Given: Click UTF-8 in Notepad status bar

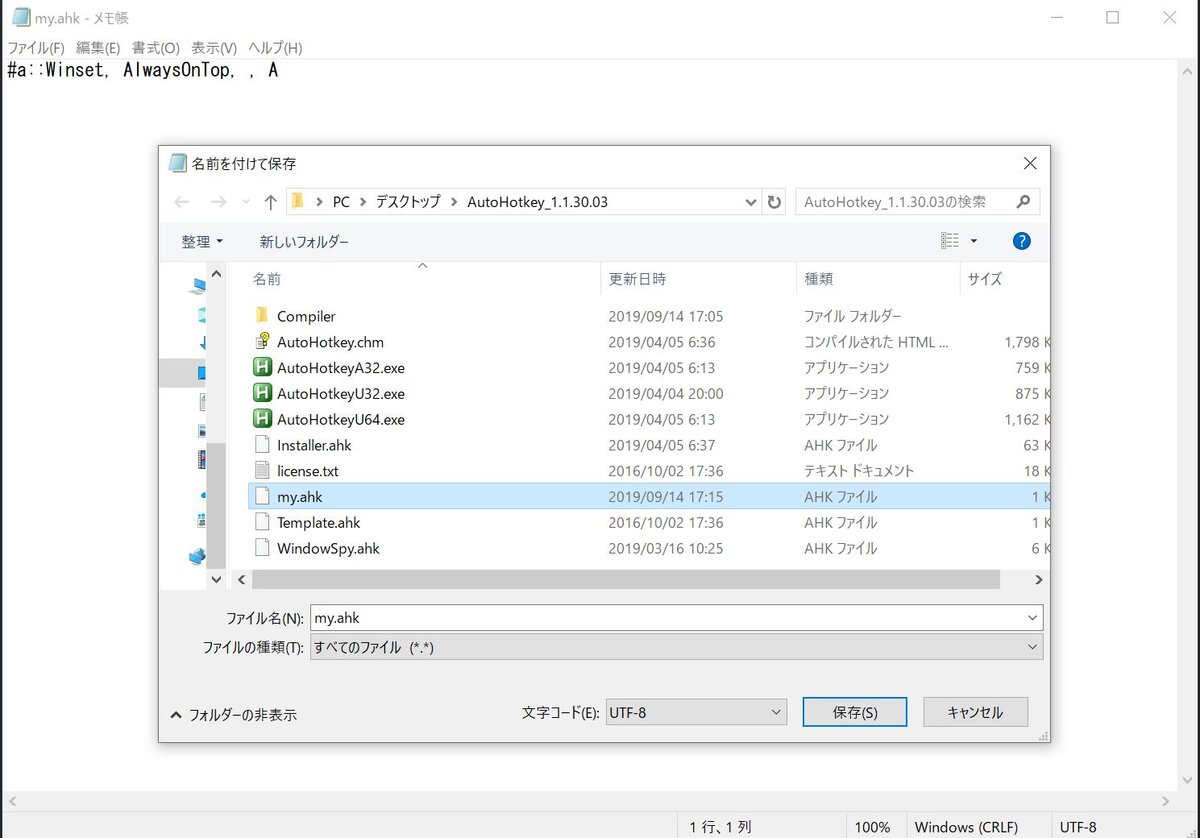Looking at the screenshot, I should pos(1078,827).
